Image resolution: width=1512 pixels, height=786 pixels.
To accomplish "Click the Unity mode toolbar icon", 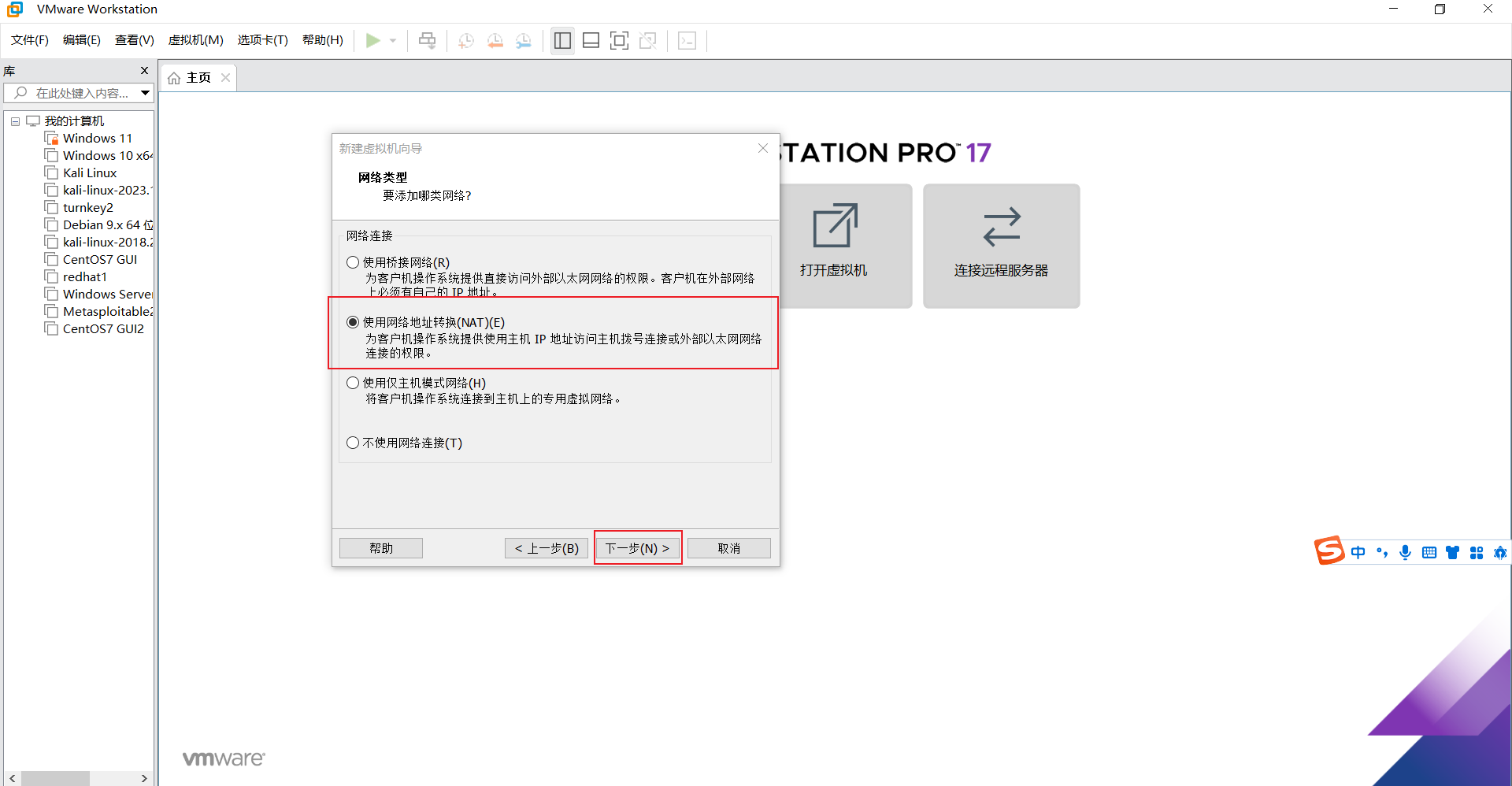I will click(x=648, y=40).
